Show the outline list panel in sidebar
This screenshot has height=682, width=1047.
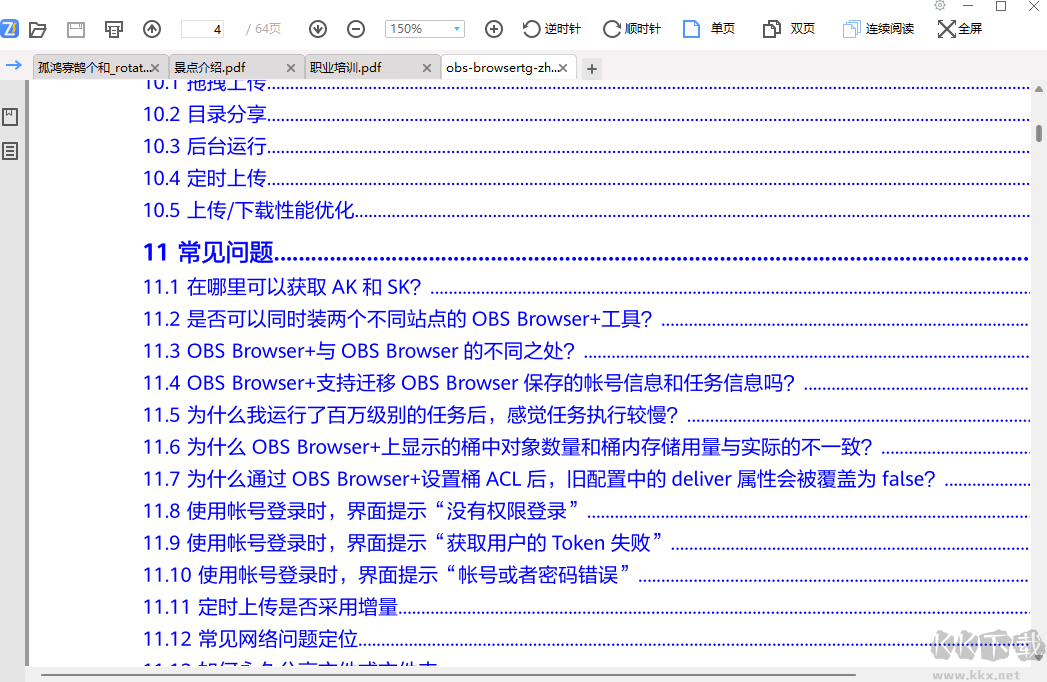pos(10,151)
